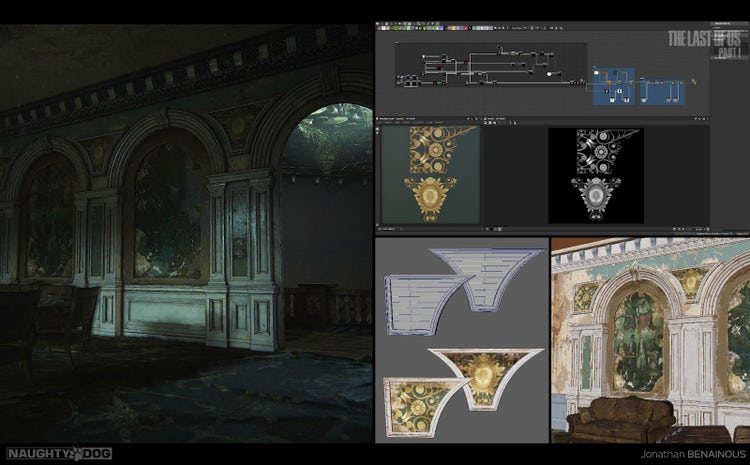Click the Naughty Dog logo
750x465 pixels.
(x=58, y=453)
